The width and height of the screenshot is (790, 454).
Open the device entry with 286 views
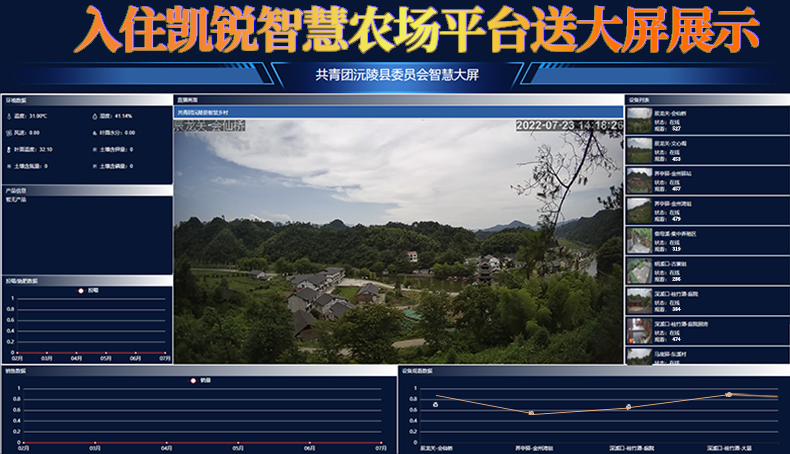(x=639, y=271)
